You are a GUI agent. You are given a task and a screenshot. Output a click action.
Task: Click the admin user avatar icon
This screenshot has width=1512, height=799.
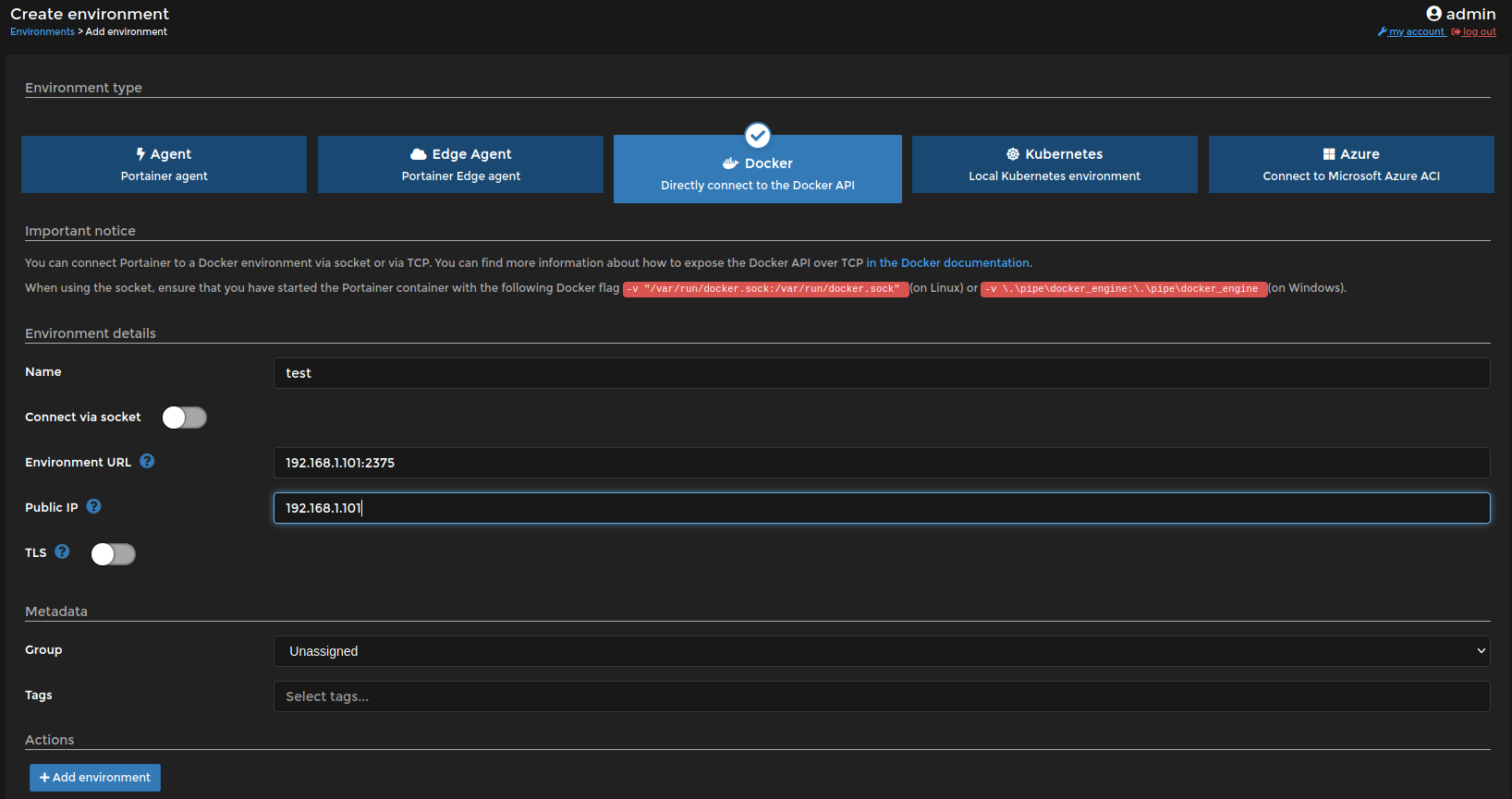(1434, 14)
